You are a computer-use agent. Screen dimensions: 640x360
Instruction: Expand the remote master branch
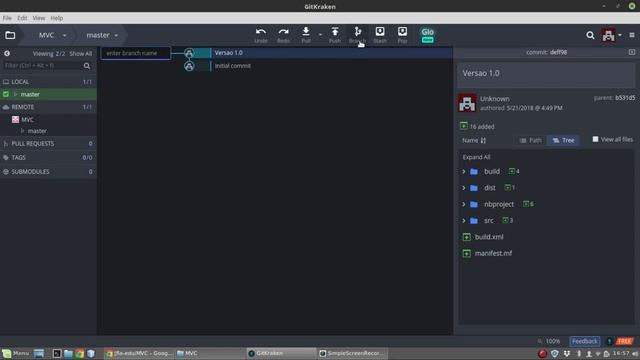[22, 131]
